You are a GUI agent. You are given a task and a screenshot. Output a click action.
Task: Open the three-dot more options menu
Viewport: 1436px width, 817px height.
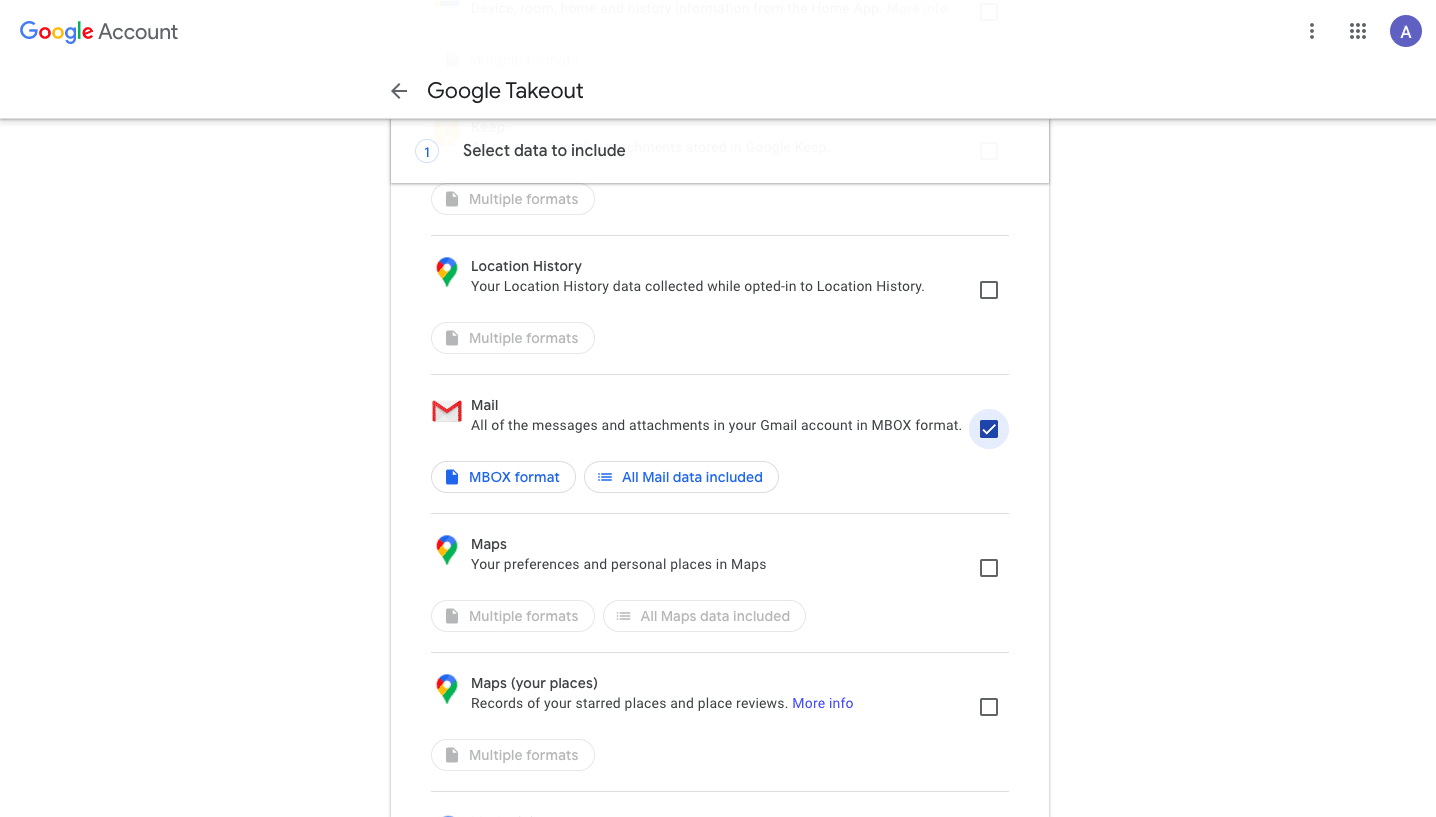point(1312,31)
